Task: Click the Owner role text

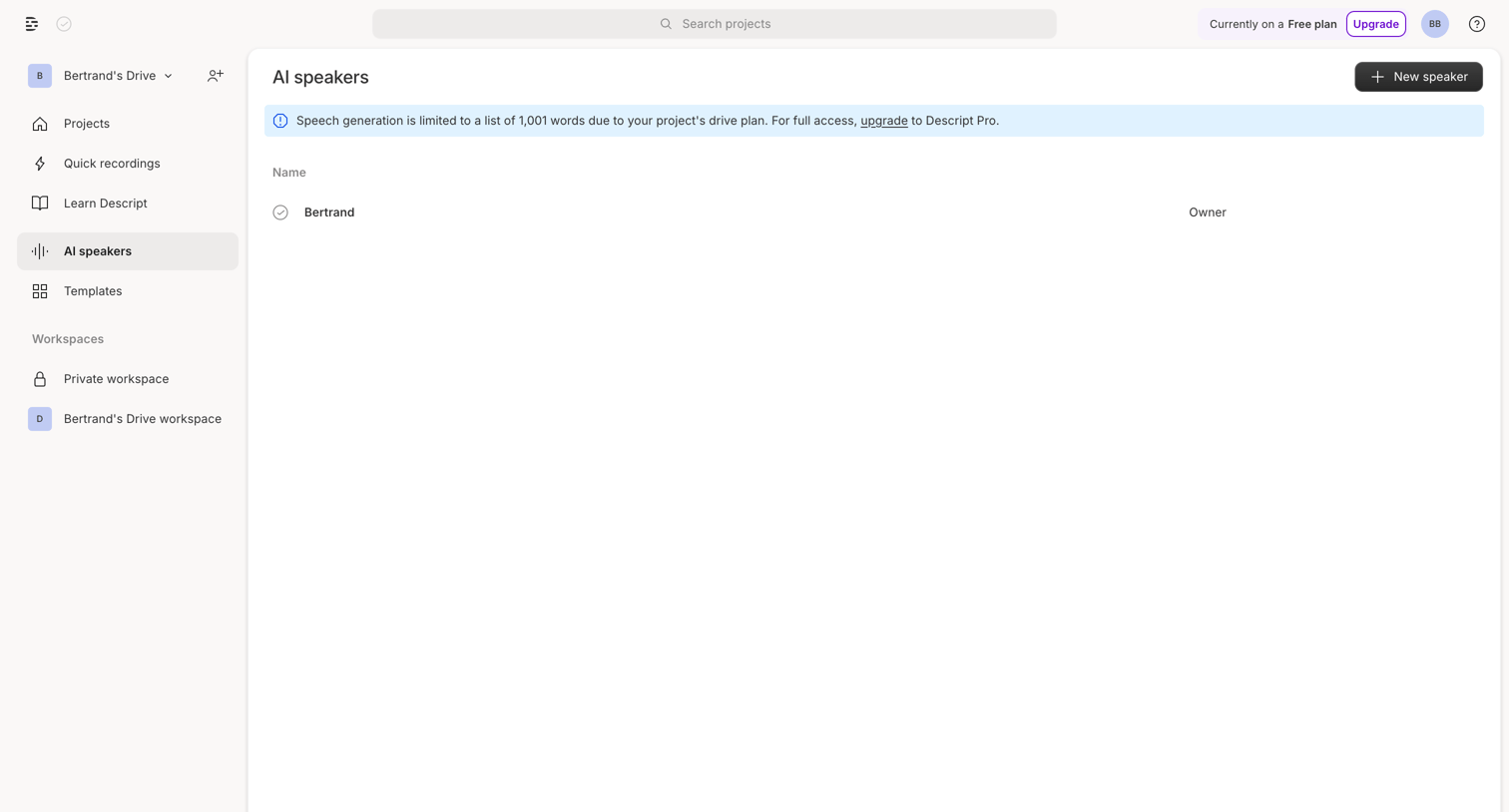Action: click(1208, 212)
